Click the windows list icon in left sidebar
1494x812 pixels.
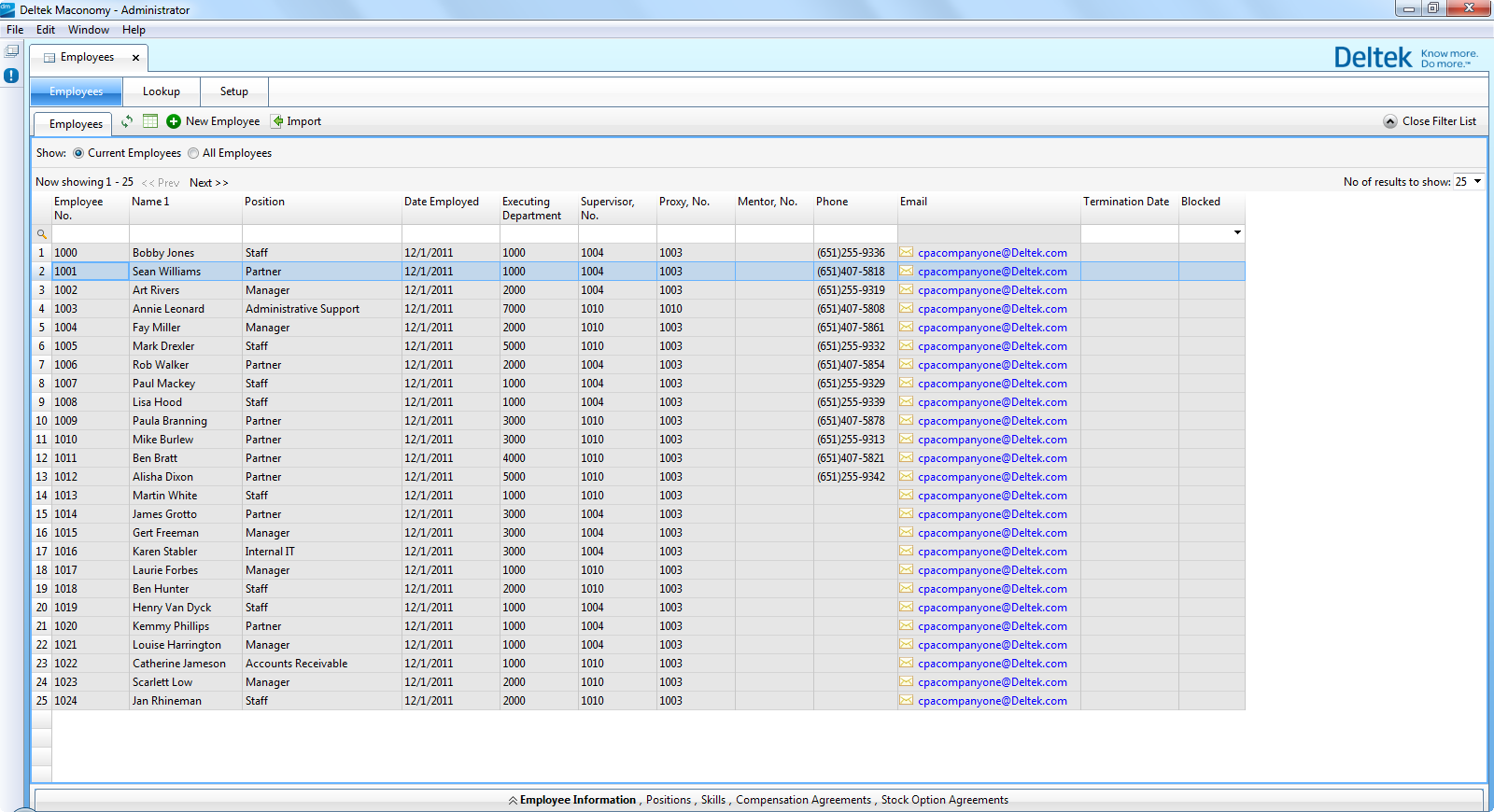pos(11,50)
